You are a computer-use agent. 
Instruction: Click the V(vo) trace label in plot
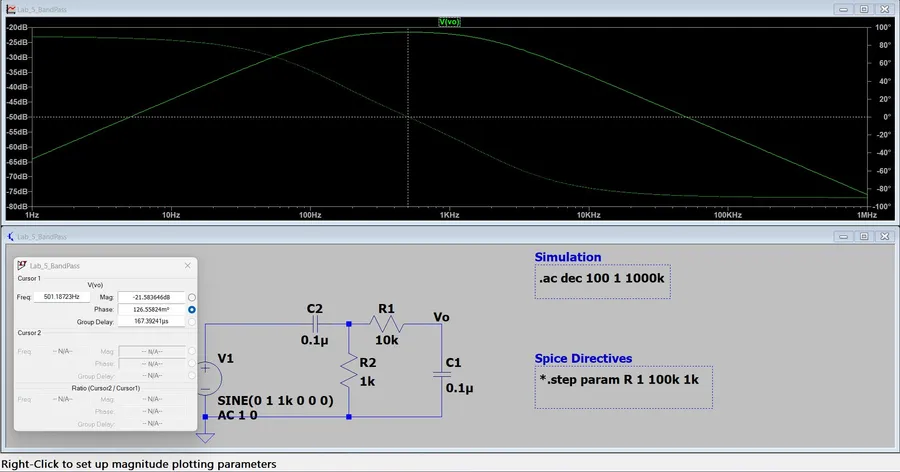tap(449, 22)
